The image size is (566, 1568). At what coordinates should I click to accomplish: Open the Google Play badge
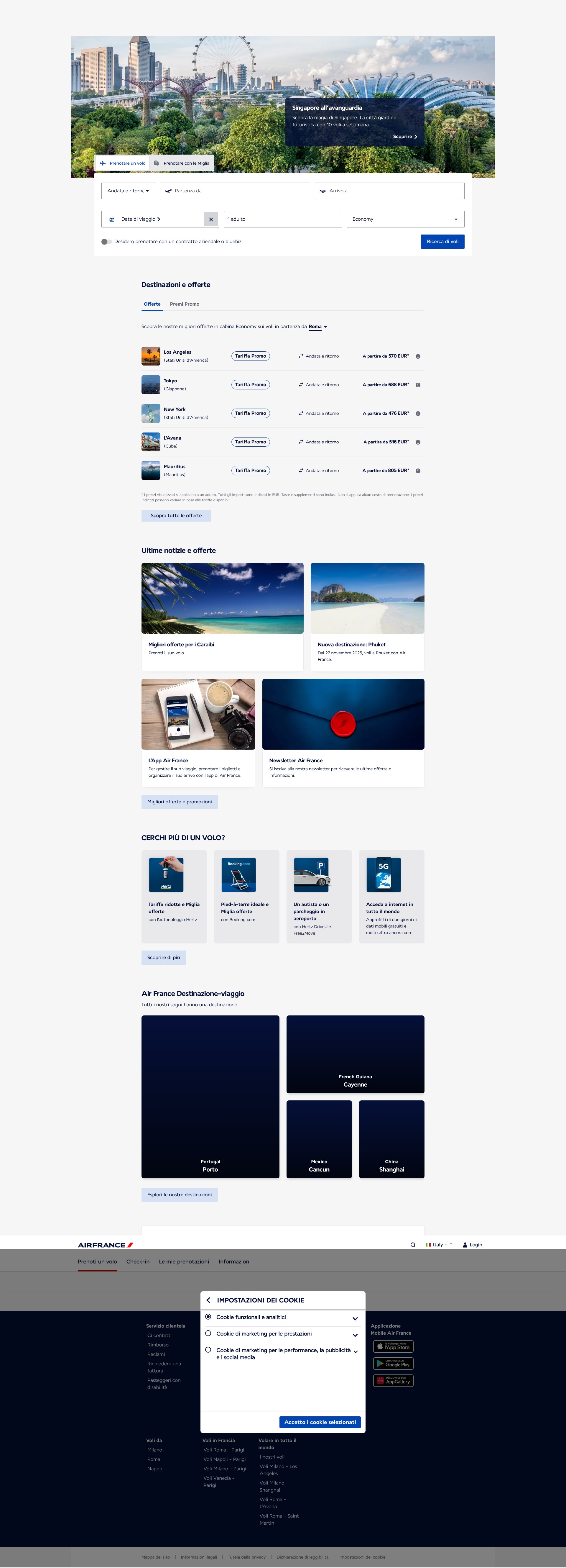coord(393,1364)
